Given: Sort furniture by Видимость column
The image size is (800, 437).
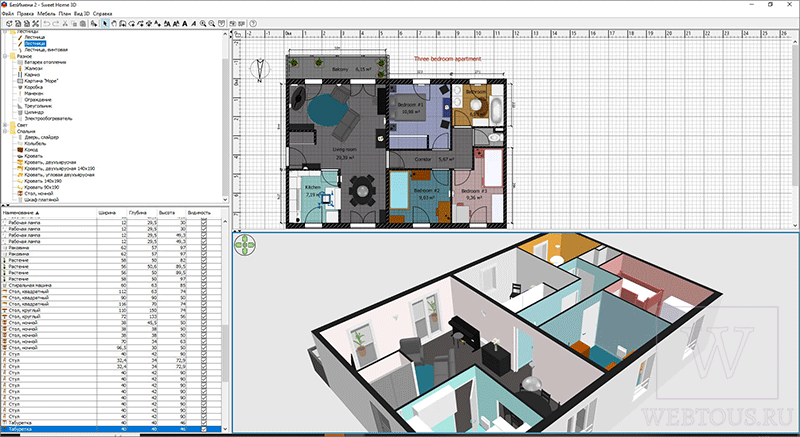Looking at the screenshot, I should point(204,213).
